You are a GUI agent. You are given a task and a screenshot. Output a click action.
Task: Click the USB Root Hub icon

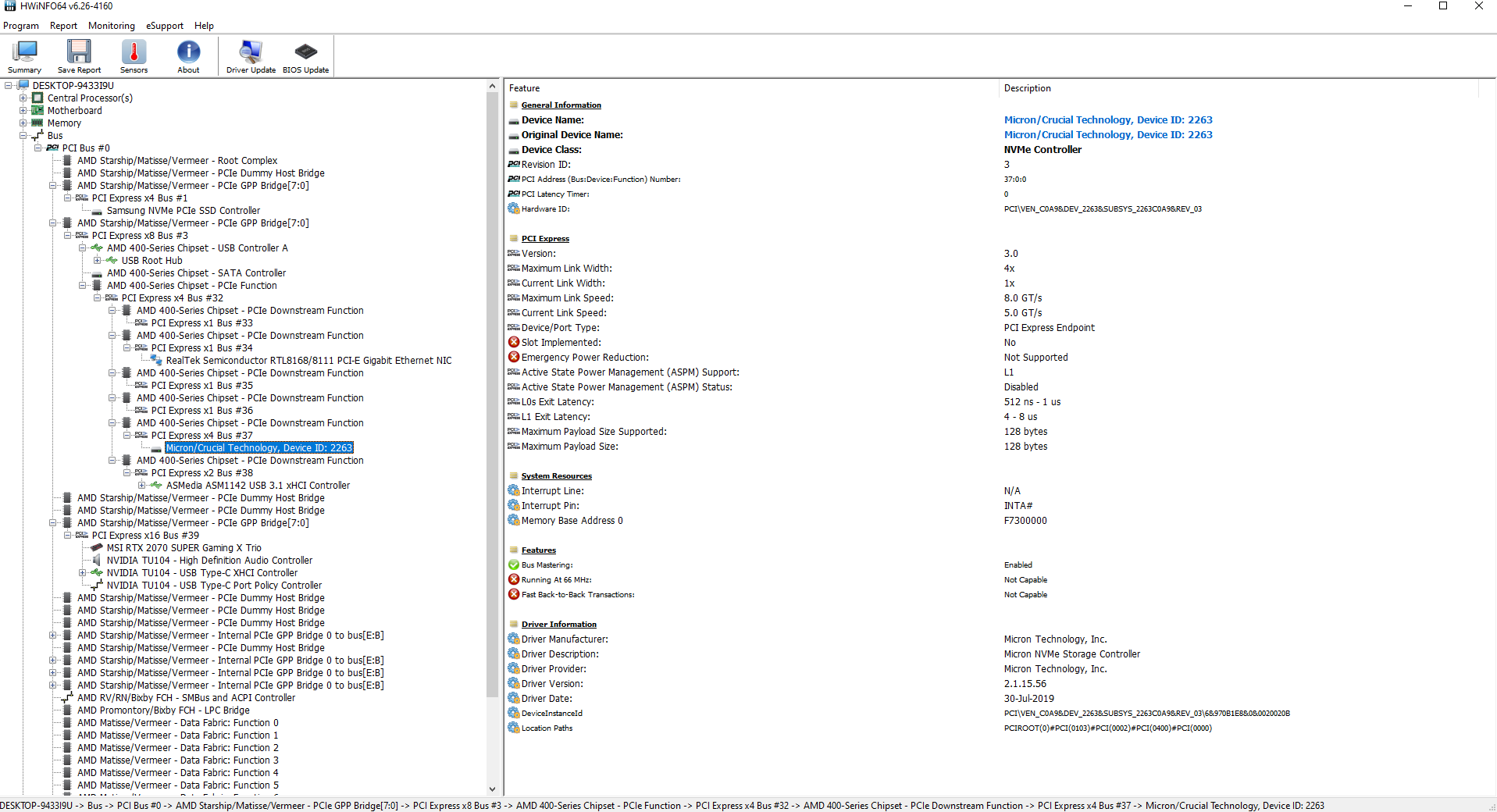(x=112, y=260)
